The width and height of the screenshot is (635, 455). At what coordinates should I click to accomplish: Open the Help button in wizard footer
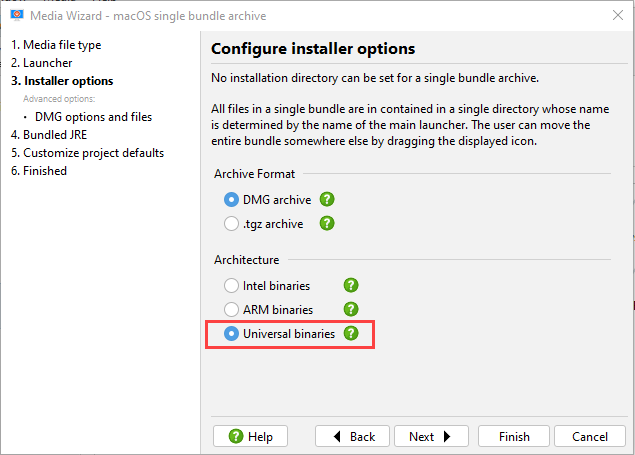[x=250, y=436]
